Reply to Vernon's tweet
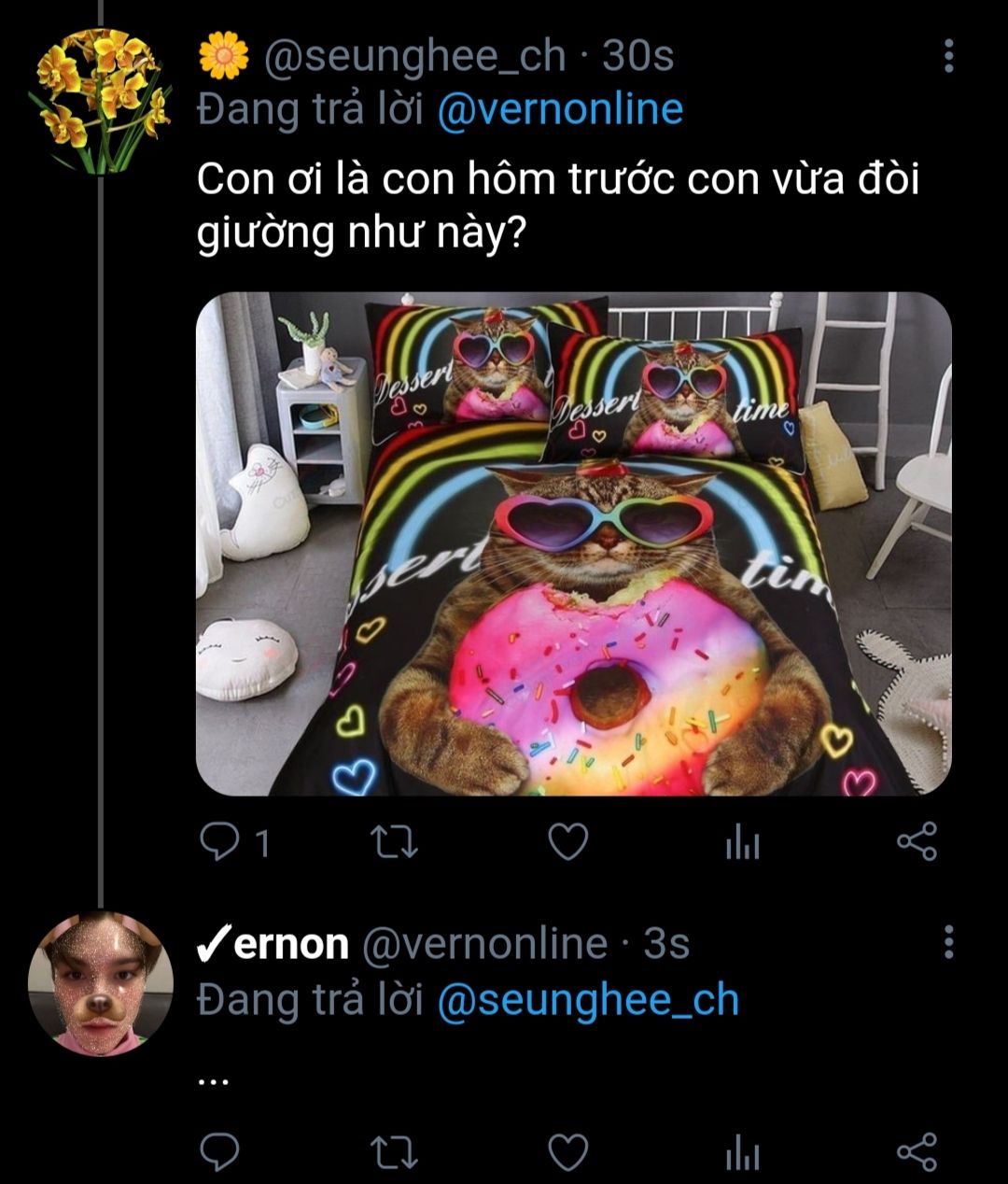Viewport: 1008px width, 1184px height. (220, 1151)
